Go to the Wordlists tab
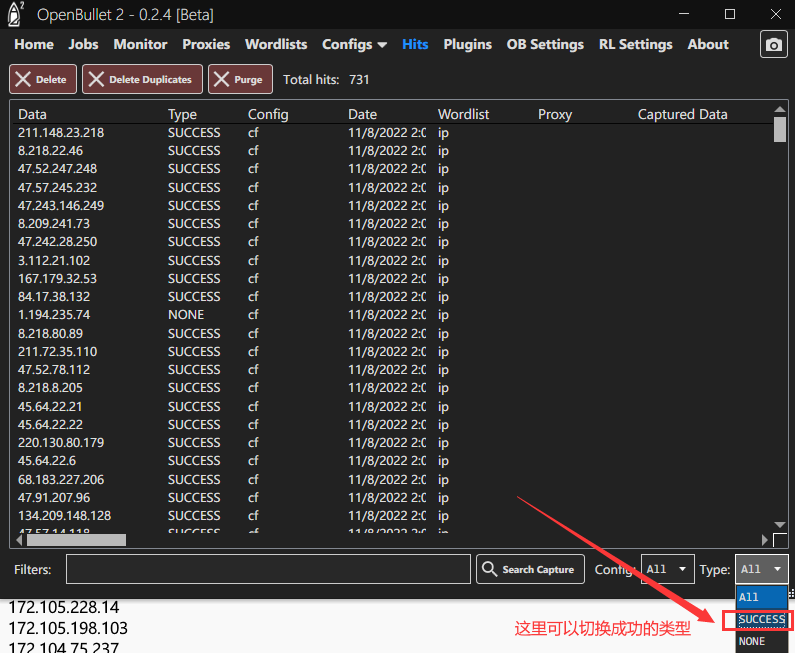795x653 pixels. coord(276,44)
